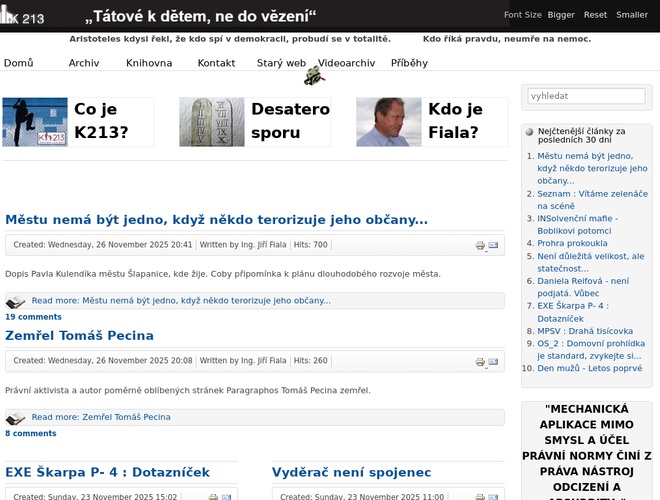Open 'Prohra prokoukla' in popular articles list

(x=572, y=243)
